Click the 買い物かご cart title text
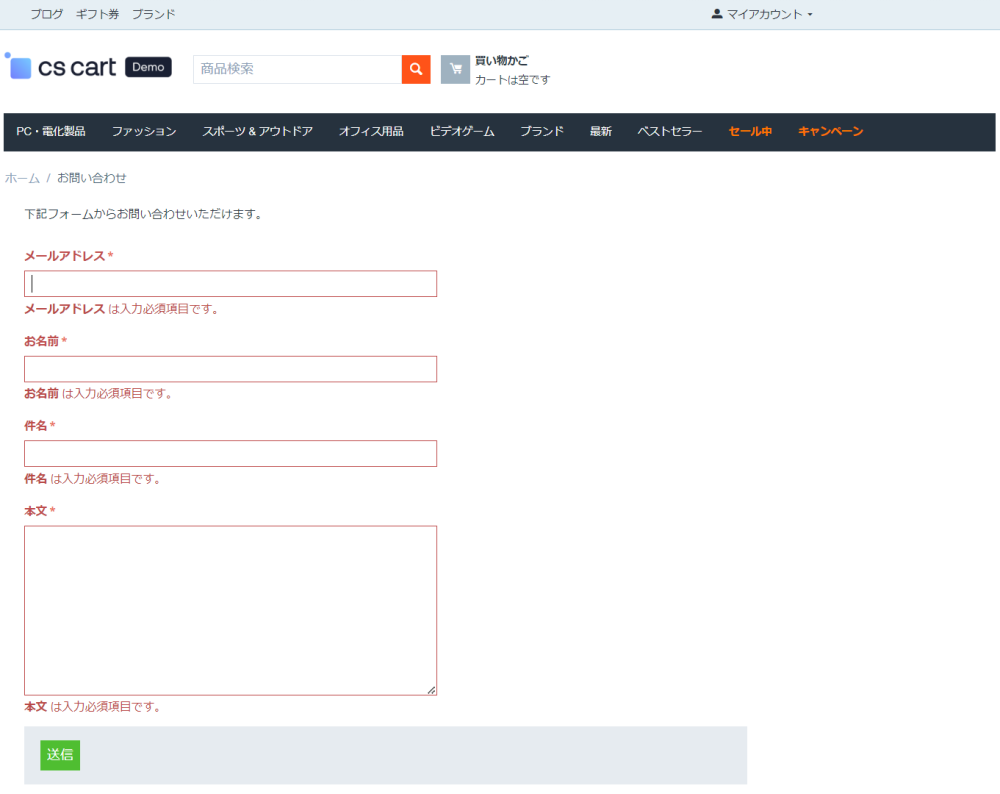This screenshot has width=1000, height=794. point(502,61)
